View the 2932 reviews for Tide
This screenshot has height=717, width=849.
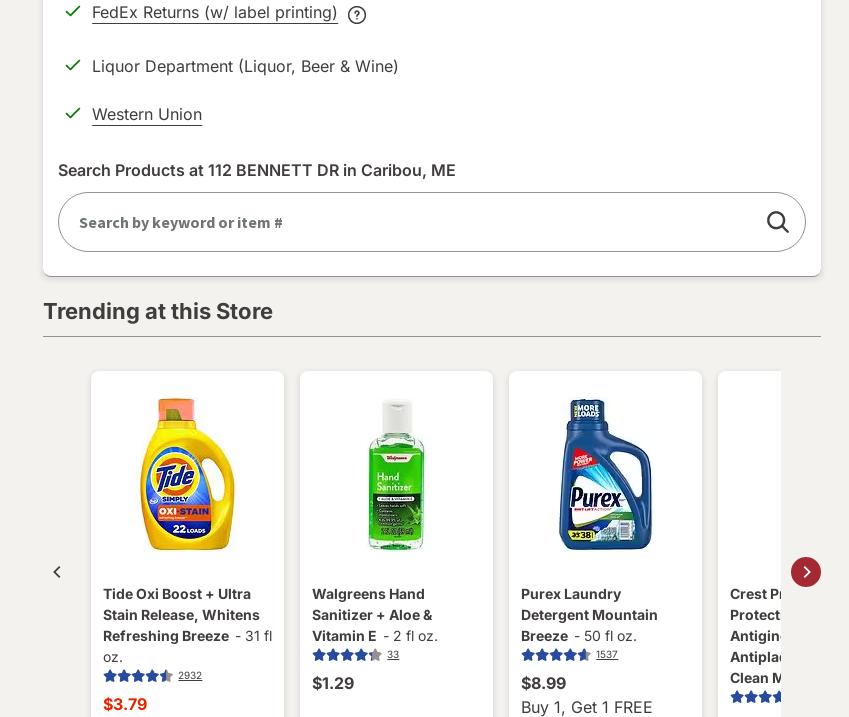tap(190, 676)
